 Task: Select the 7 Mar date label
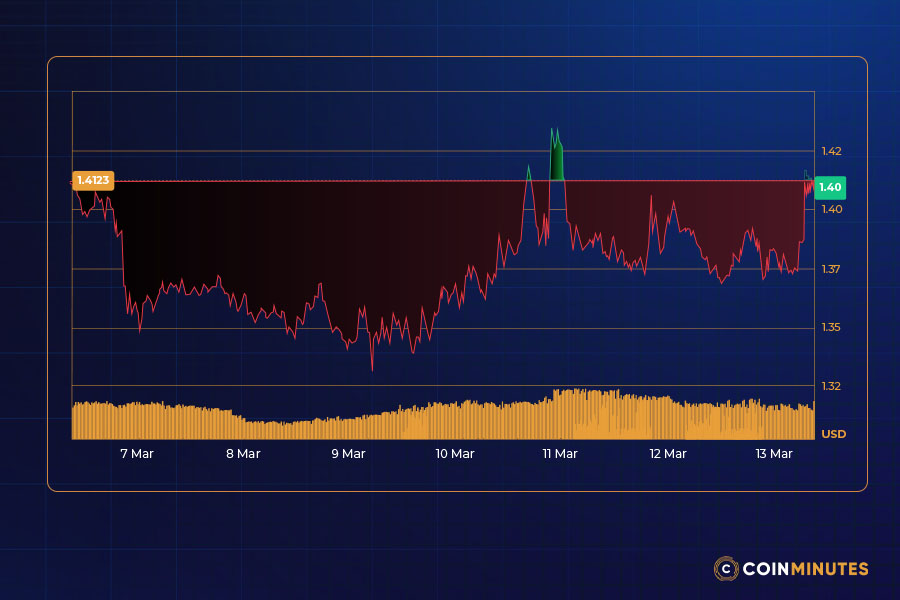pyautogui.click(x=137, y=454)
